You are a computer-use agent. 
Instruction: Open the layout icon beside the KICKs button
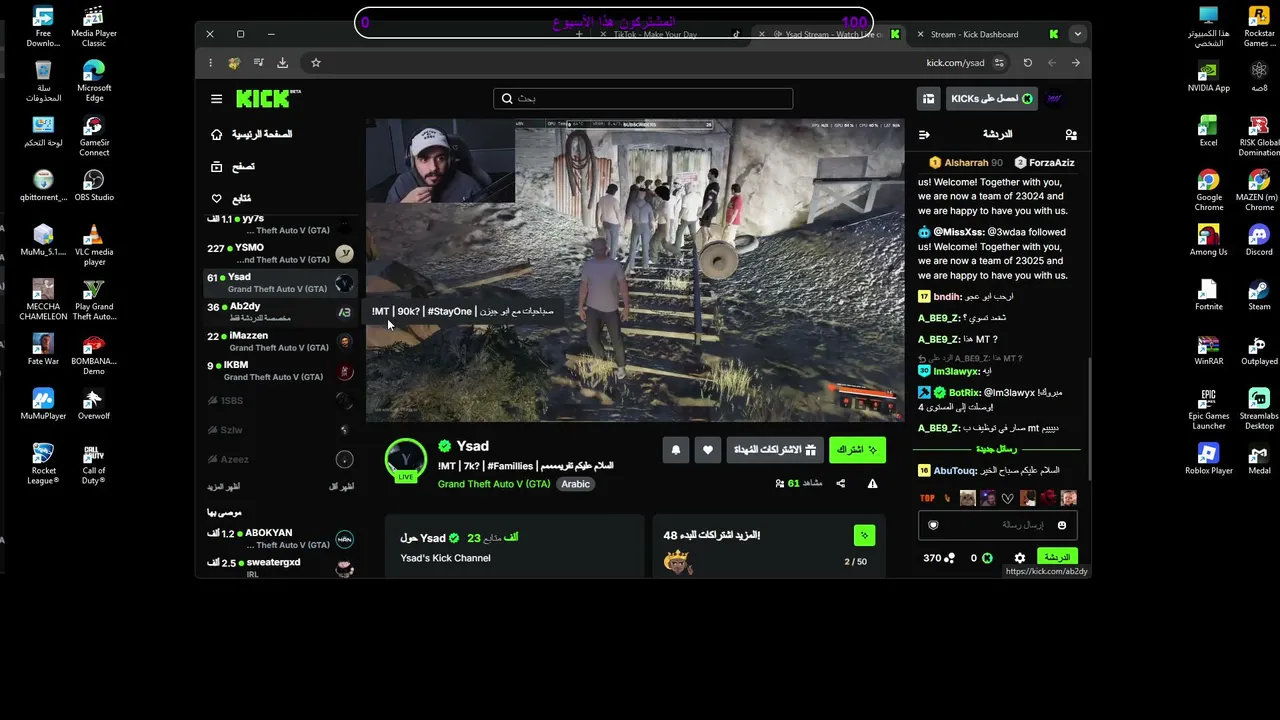coord(929,98)
